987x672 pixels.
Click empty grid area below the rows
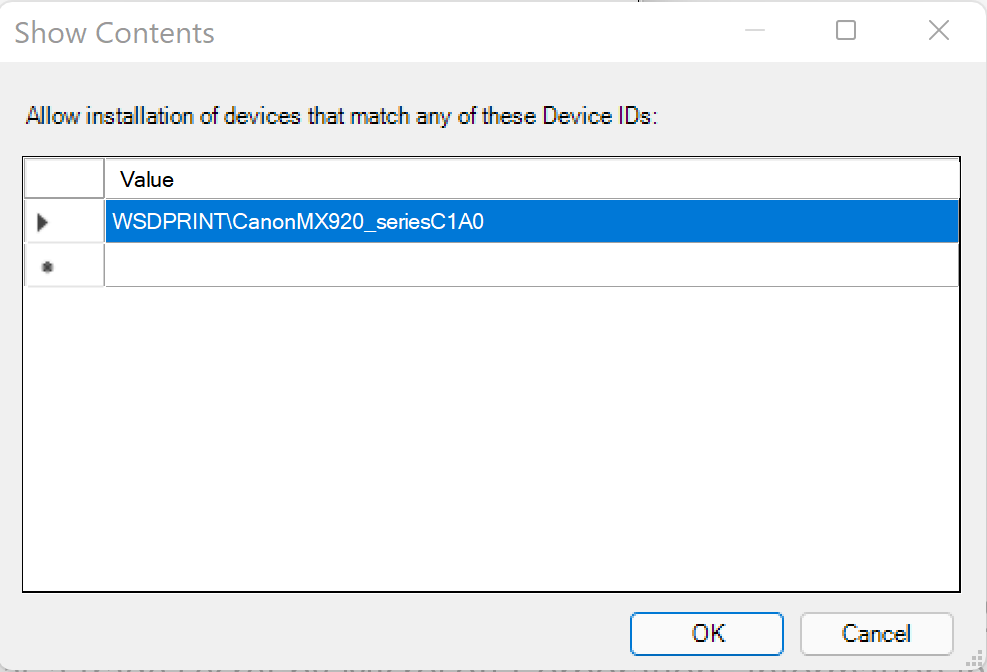(x=490, y=440)
